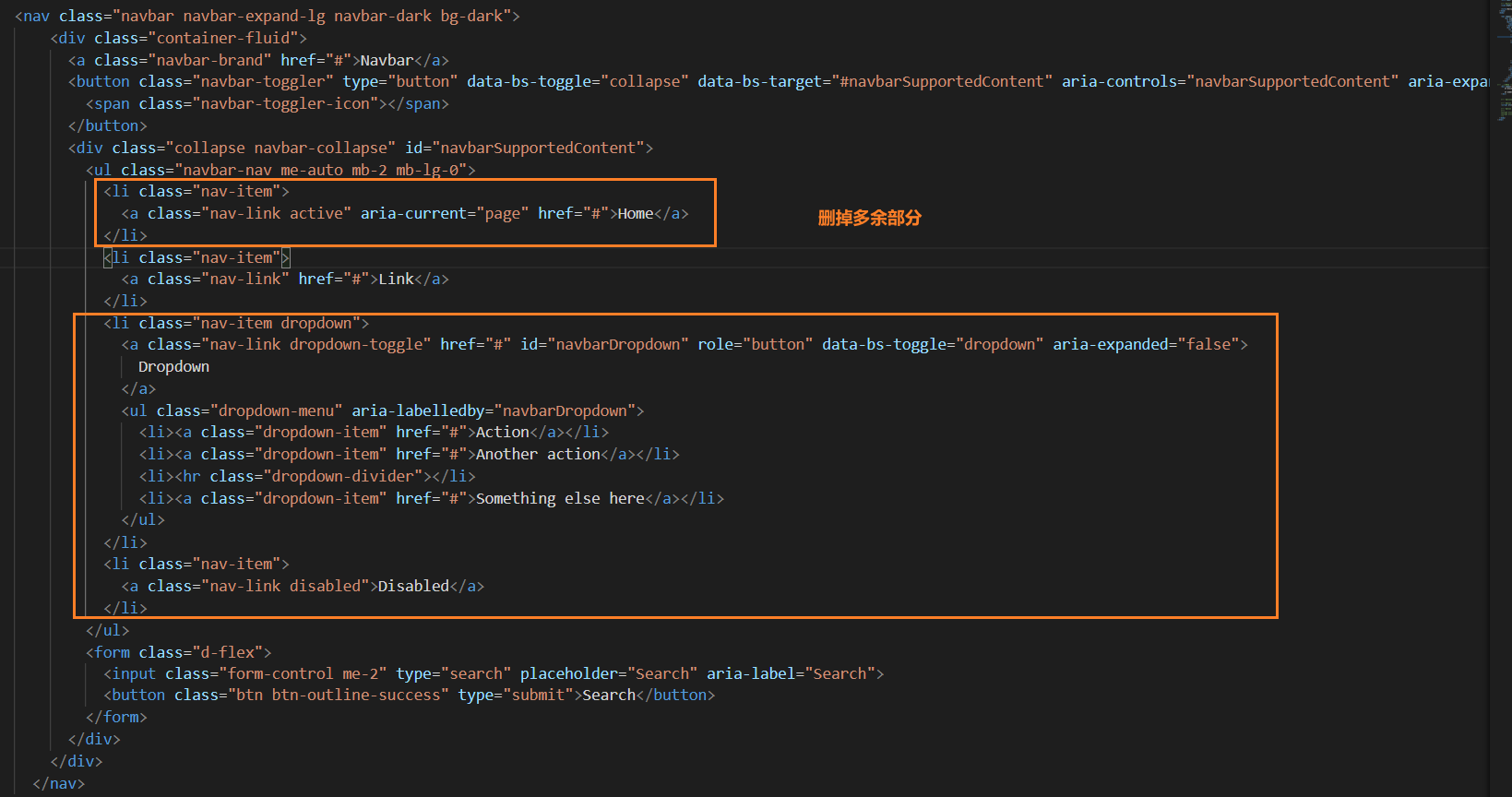Click the navbar-toggler button tag line

tap(779, 81)
